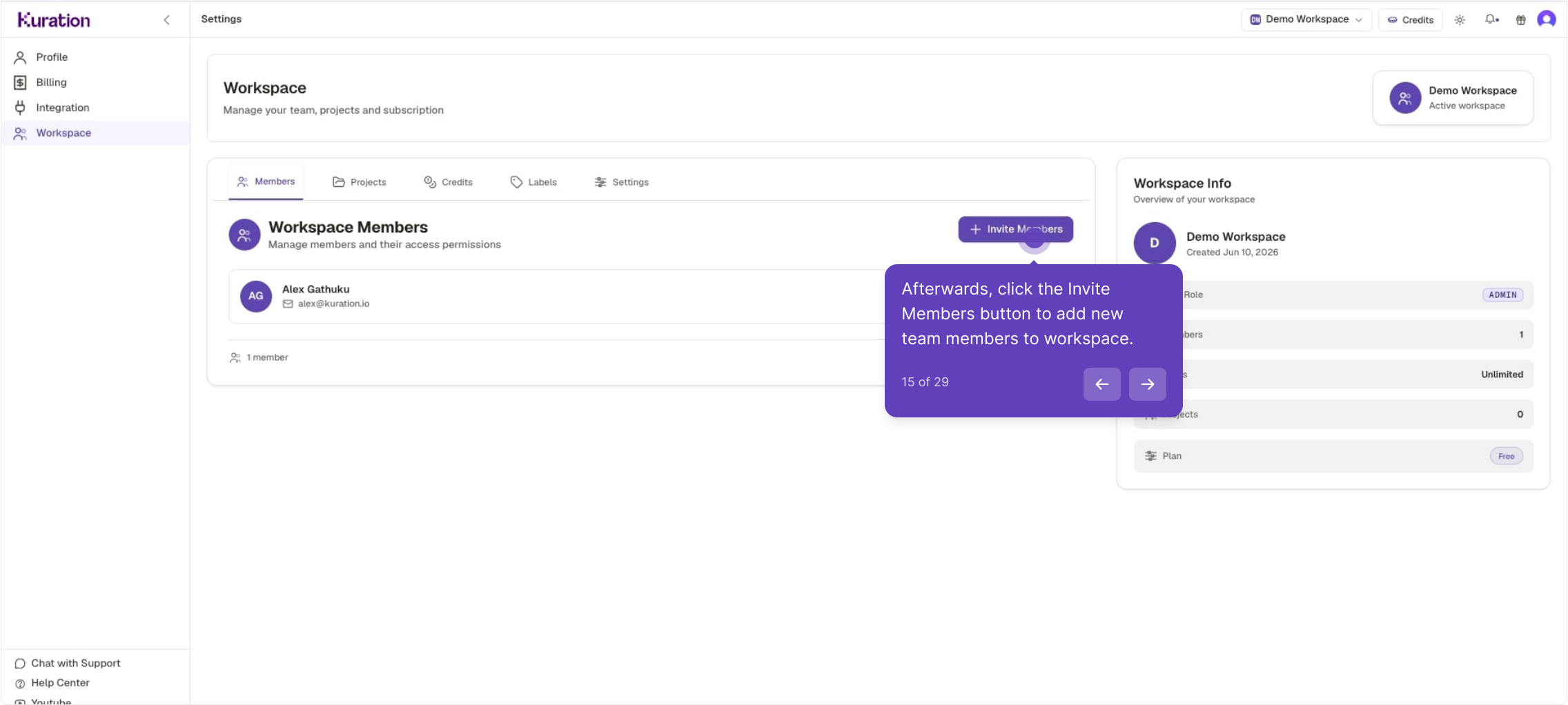Open the Billing settings page
Image resolution: width=1568 pixels, height=705 pixels.
[x=95, y=82]
